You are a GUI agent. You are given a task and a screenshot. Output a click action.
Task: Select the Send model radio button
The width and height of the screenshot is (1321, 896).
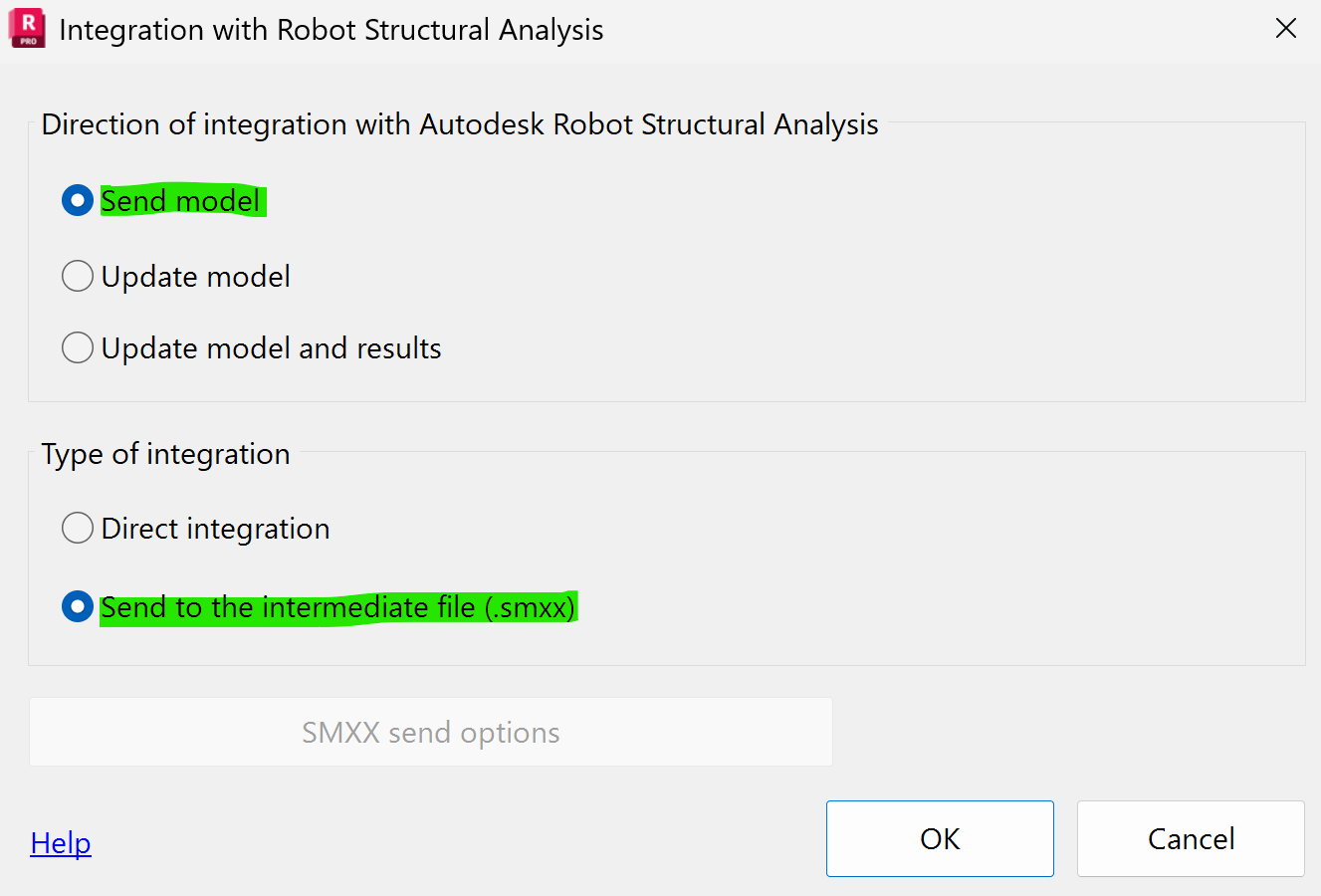pos(77,200)
